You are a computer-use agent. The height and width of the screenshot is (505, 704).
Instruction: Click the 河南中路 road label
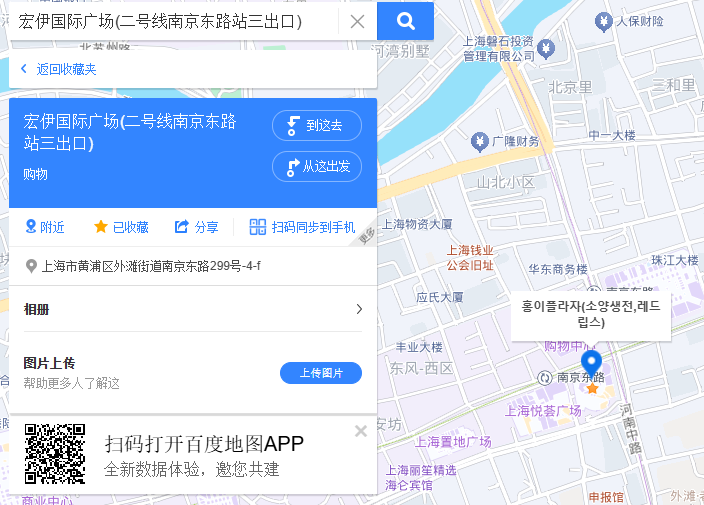coord(631,428)
